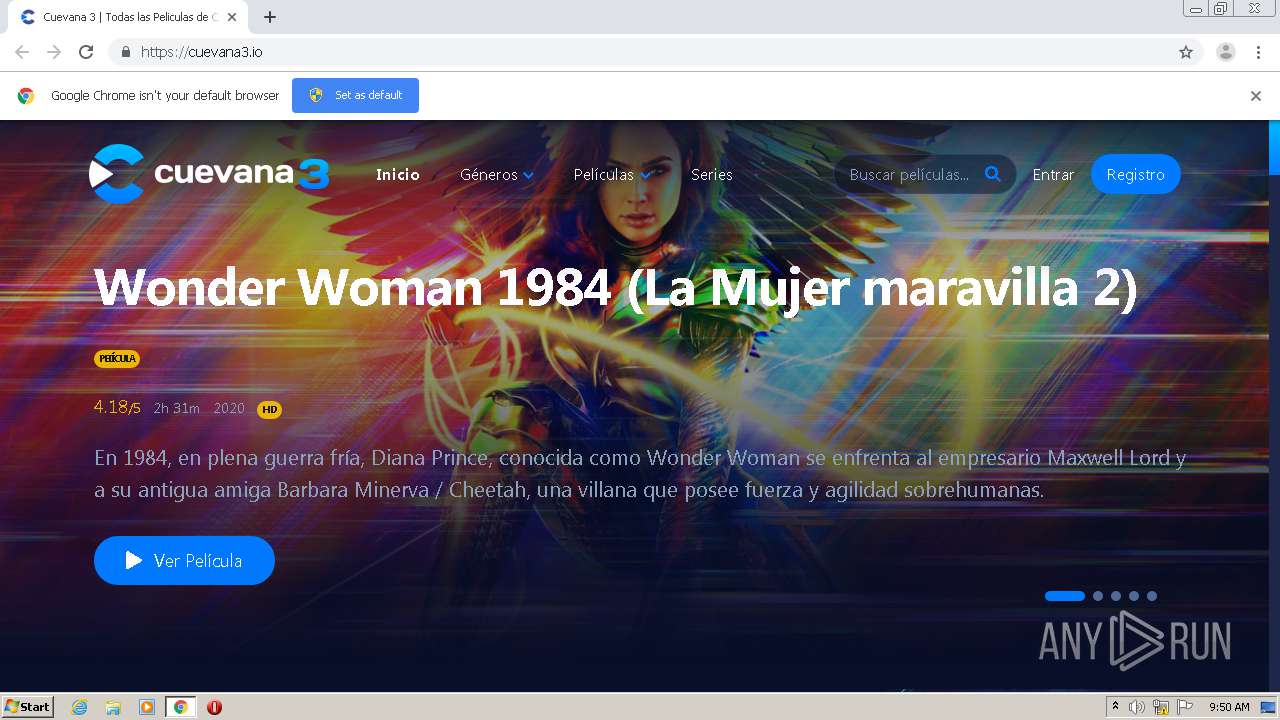Viewport: 1280px width, 720px height.
Task: Open Internet Explorer from taskbar
Action: [80, 707]
